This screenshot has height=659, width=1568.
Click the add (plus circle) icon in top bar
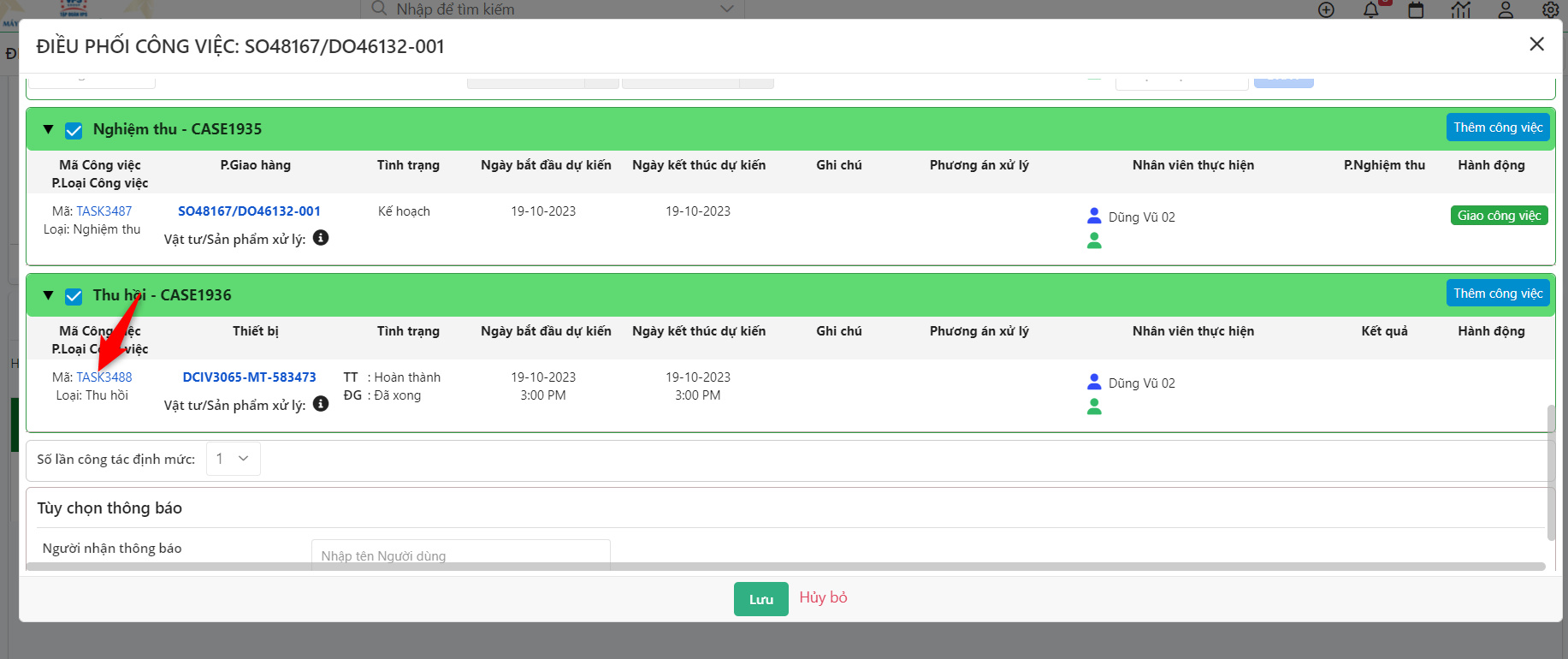pyautogui.click(x=1326, y=10)
